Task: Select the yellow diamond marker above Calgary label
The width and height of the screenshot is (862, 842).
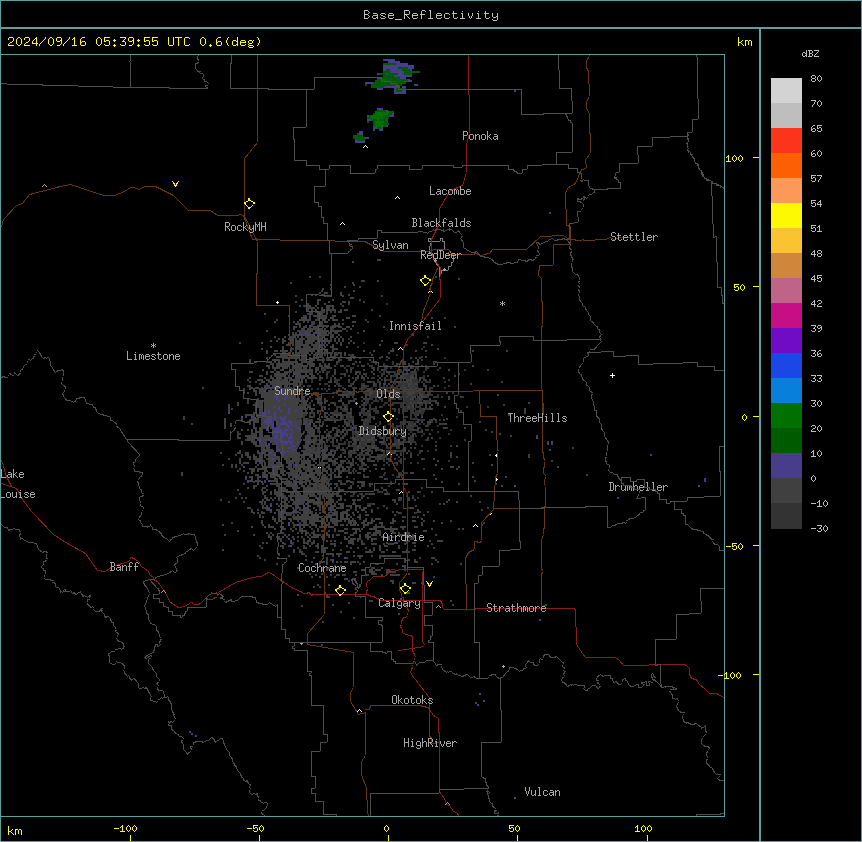Action: [x=405, y=589]
